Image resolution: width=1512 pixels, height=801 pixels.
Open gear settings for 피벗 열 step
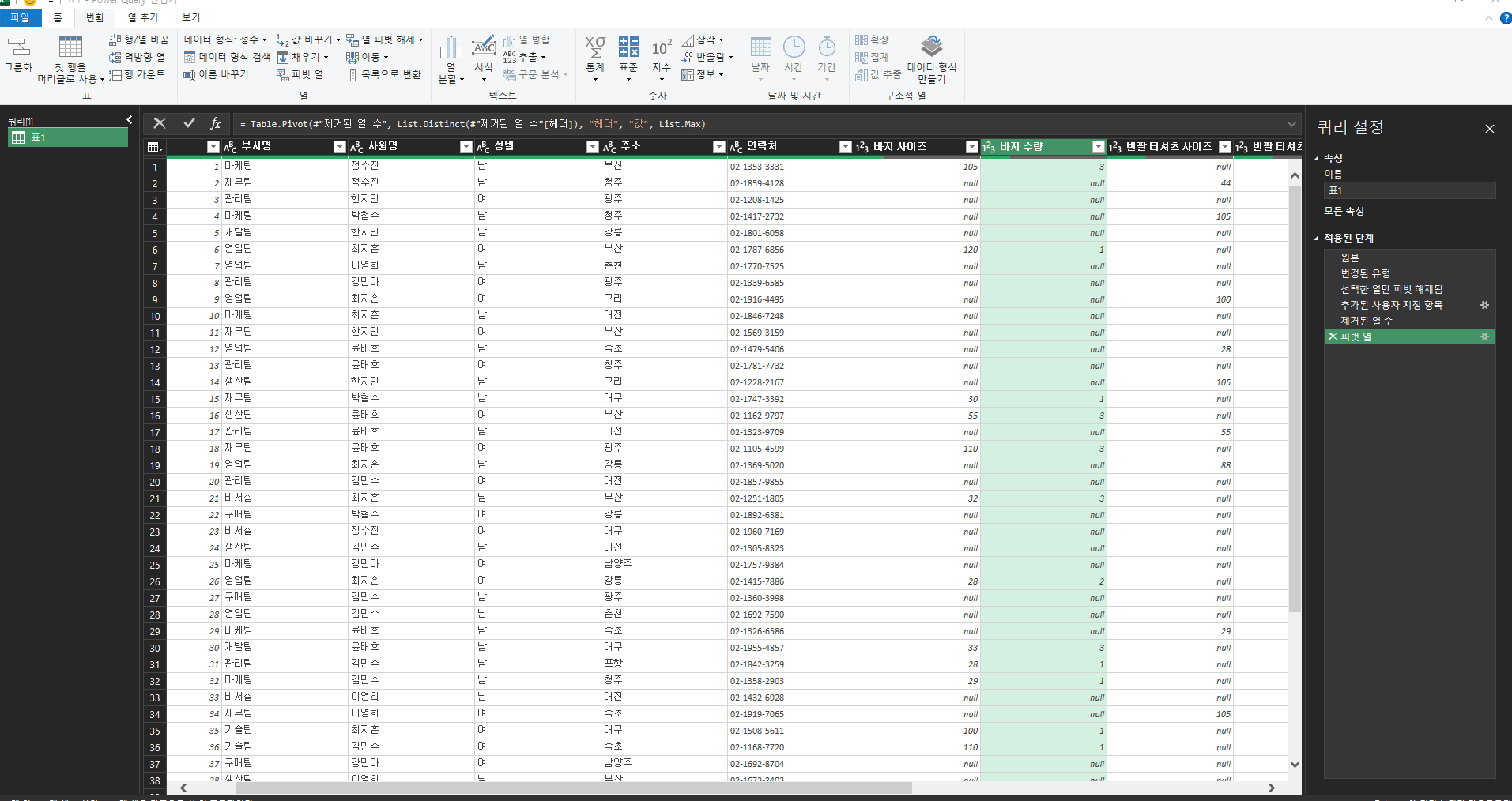coord(1484,337)
